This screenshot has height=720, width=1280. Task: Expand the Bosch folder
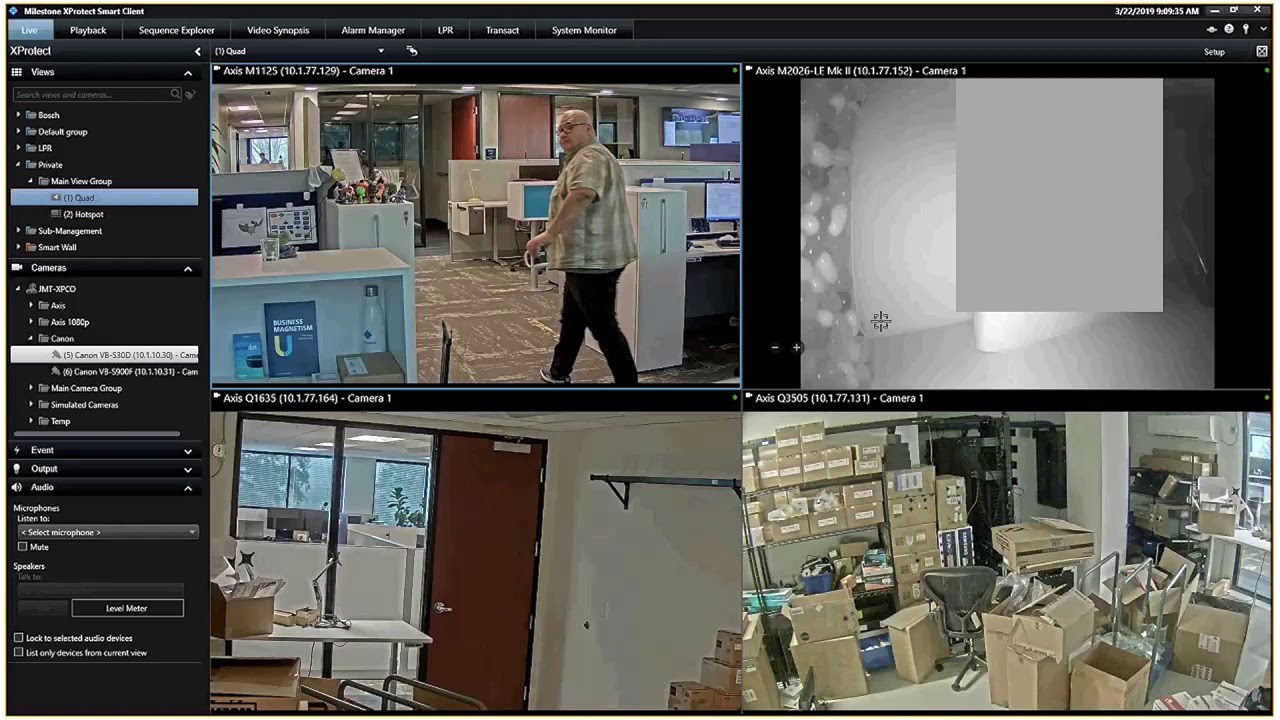18,115
